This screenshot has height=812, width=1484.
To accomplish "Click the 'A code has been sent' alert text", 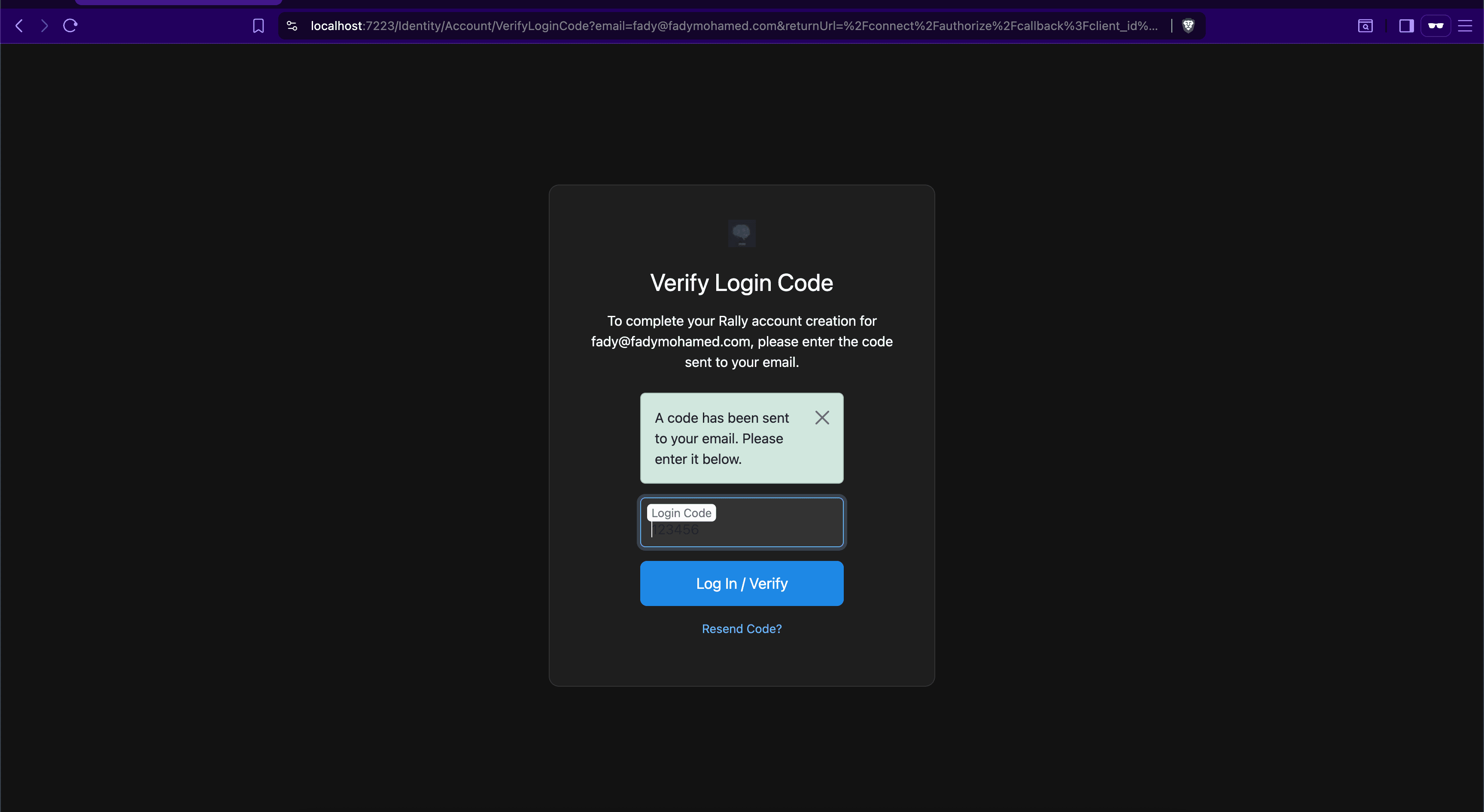I will tap(722, 438).
